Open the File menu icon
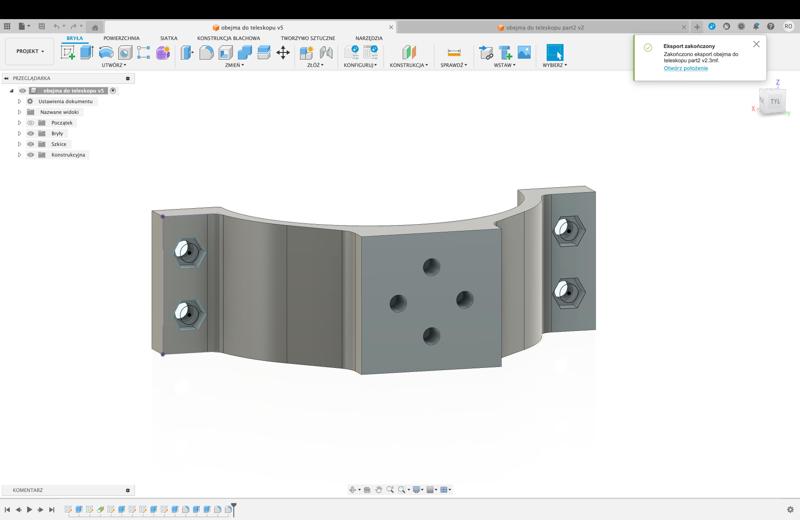 (x=23, y=27)
